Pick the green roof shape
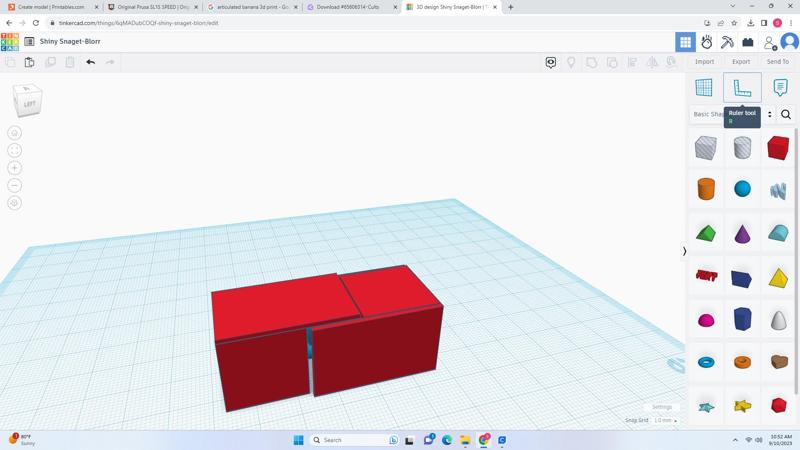 pos(706,234)
